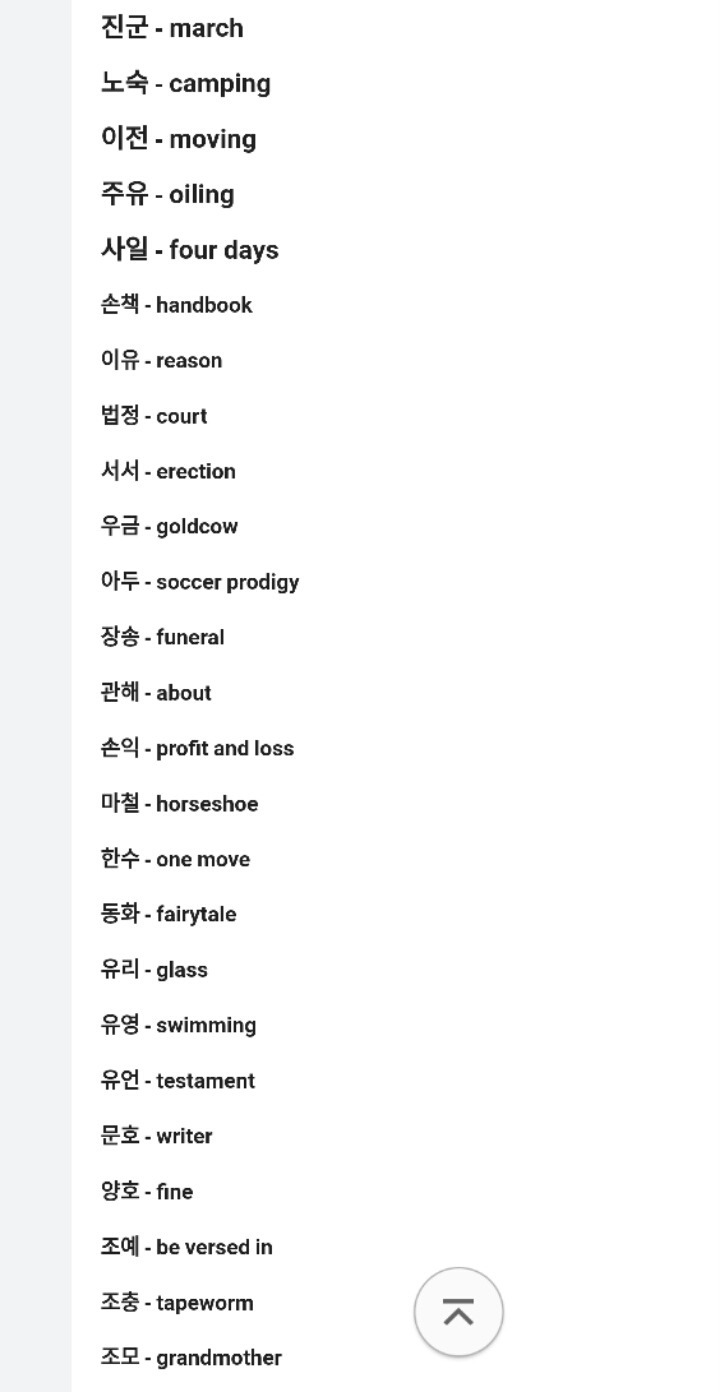This screenshot has width=720, height=1392.
Task: Select the 진군 - march entry
Action: click(172, 28)
